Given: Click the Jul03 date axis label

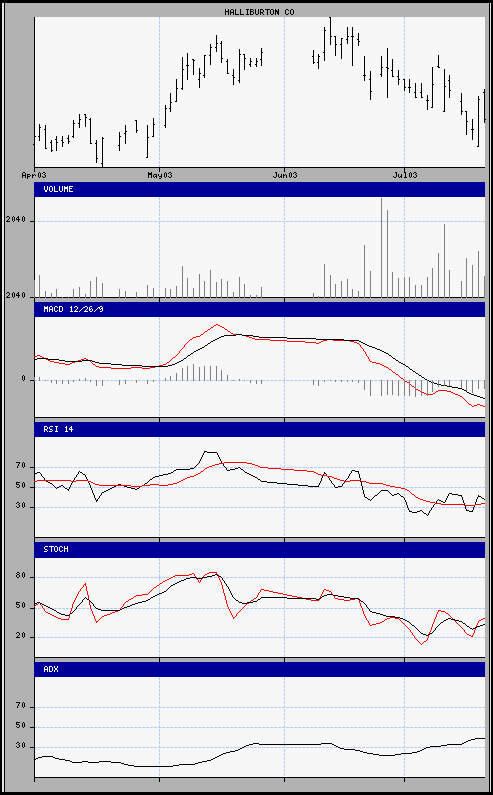Looking at the screenshot, I should coord(404,175).
